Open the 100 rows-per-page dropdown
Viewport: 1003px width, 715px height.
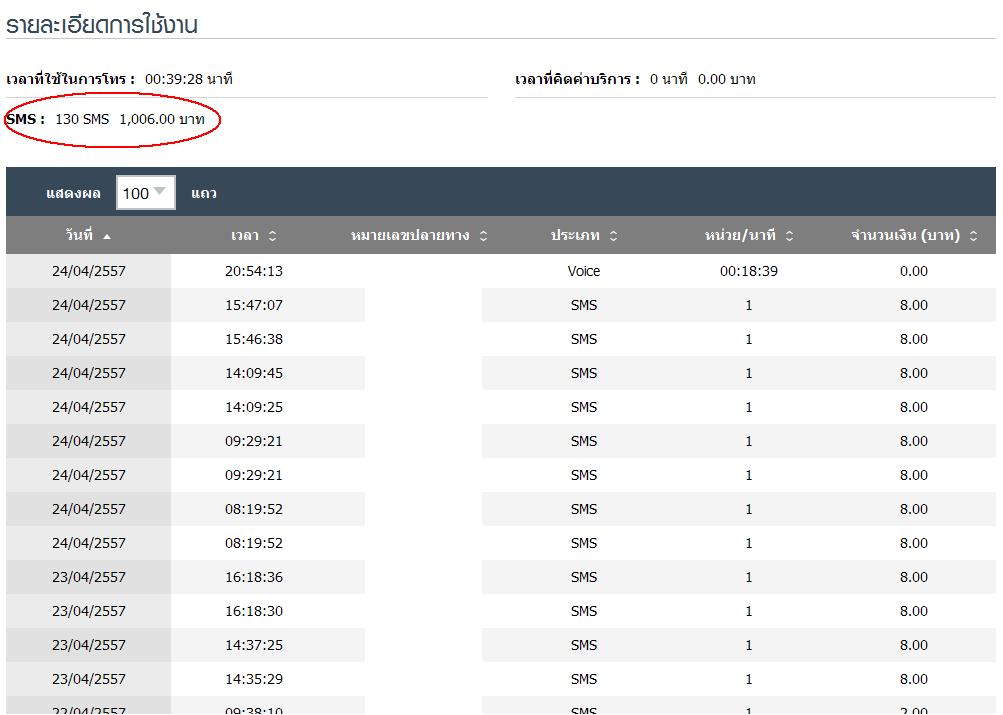pos(146,192)
